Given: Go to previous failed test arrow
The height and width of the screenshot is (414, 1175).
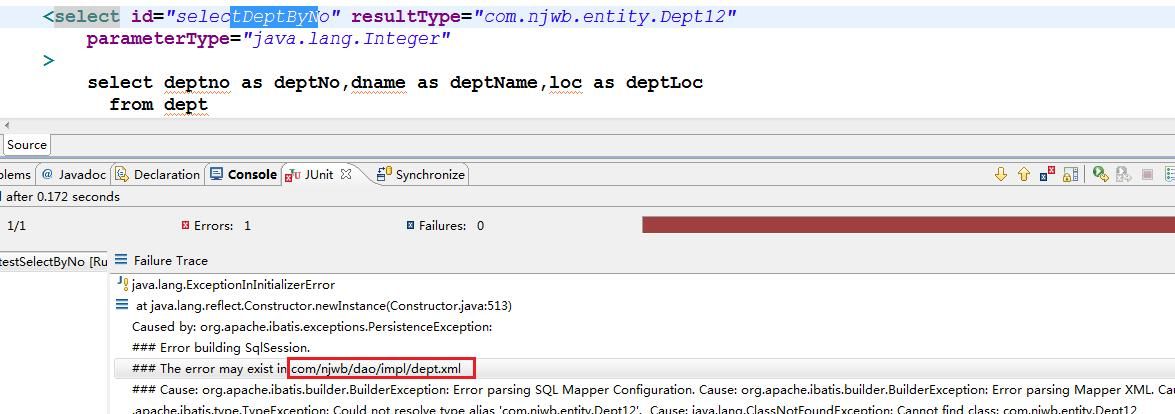Looking at the screenshot, I should pos(1023,174).
